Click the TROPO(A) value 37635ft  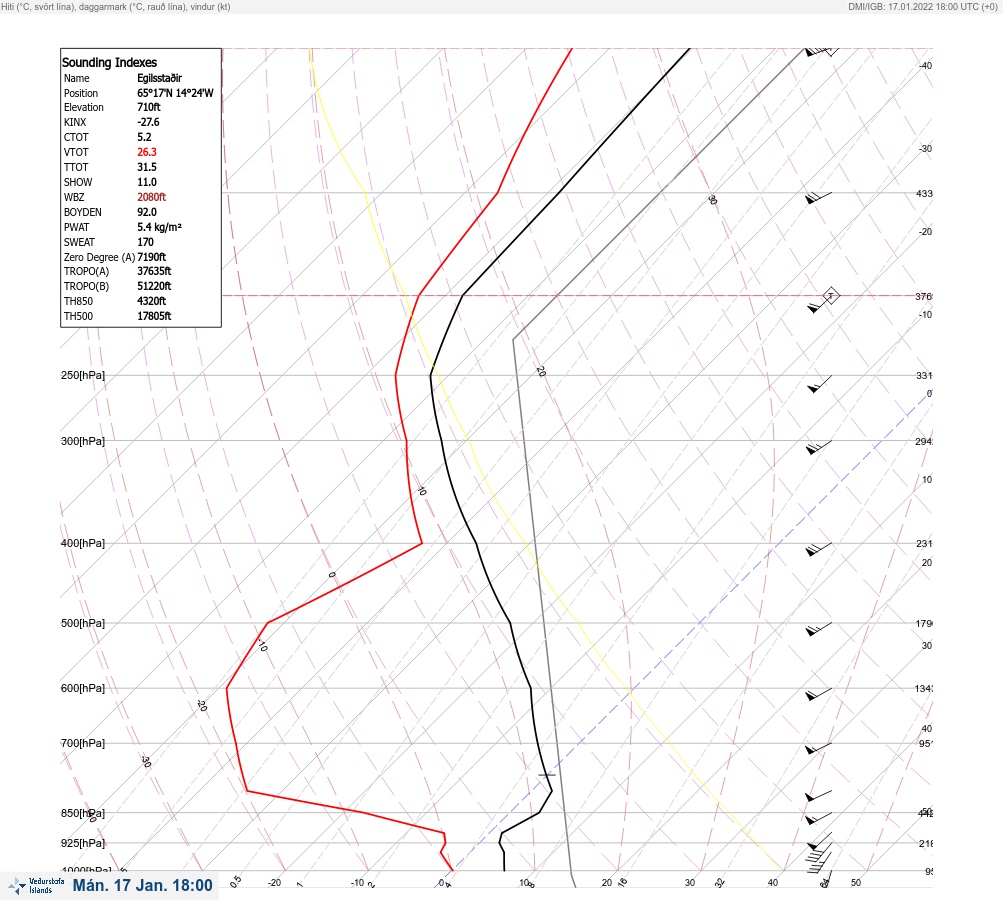tap(154, 271)
